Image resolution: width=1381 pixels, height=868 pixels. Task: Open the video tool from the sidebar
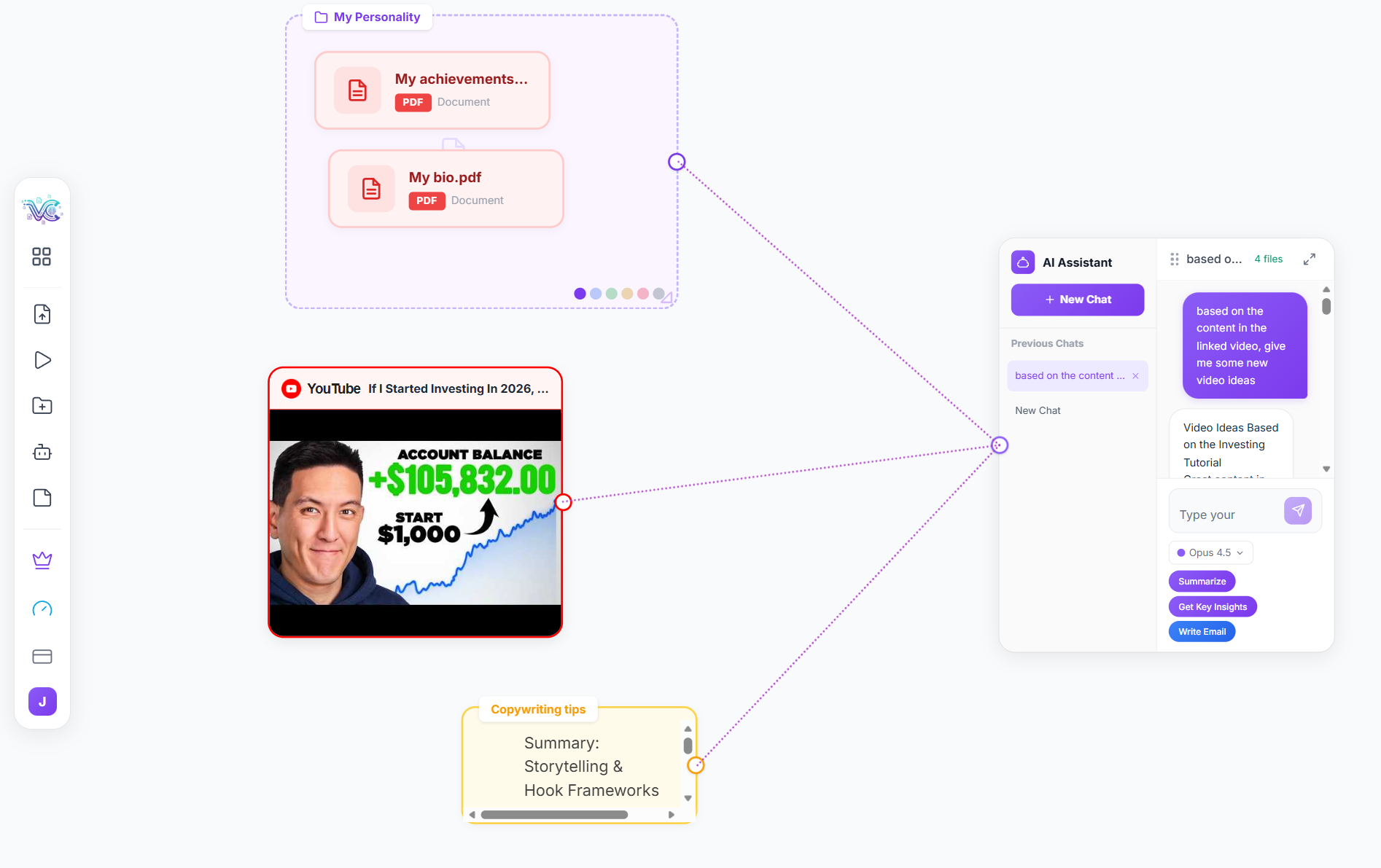pos(42,359)
